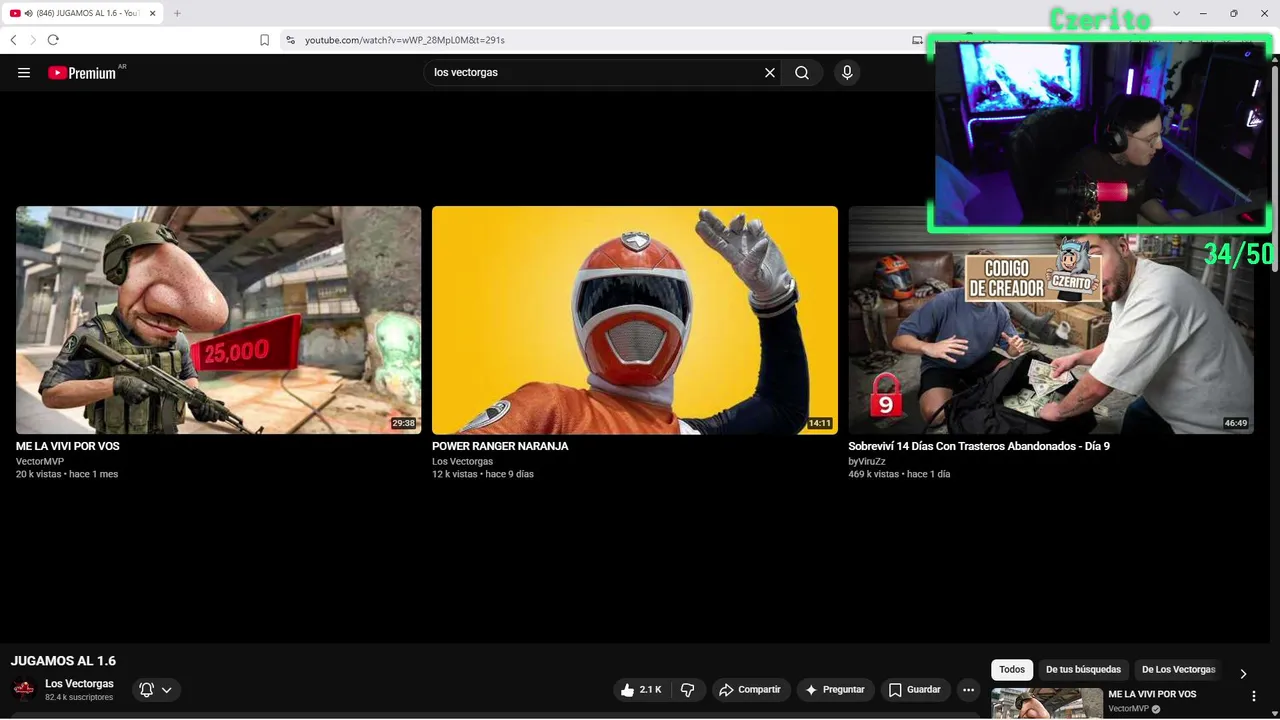Close the JUGAMOS AL 1.6 browser tab
1280x720 pixels.
(x=153, y=13)
